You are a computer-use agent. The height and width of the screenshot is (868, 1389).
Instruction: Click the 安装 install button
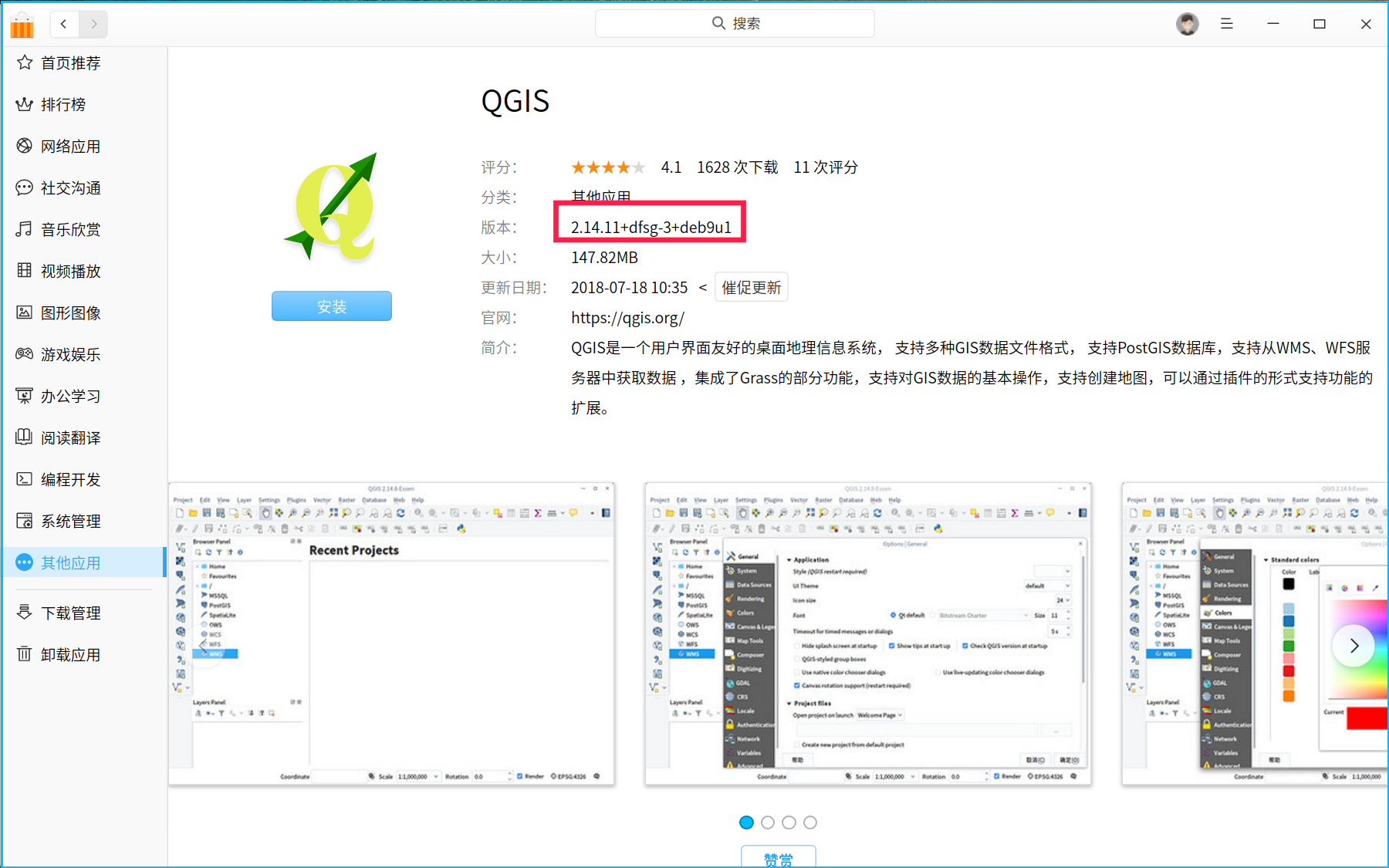[331, 306]
